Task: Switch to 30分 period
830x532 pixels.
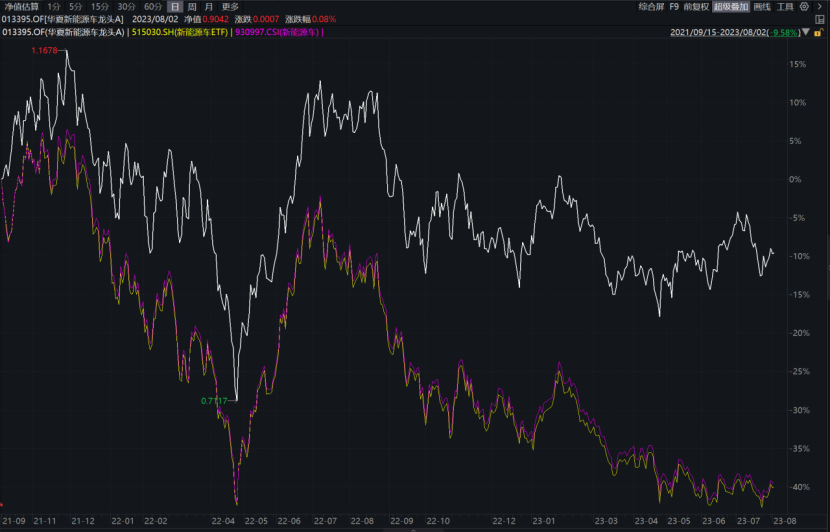Action: click(127, 6)
